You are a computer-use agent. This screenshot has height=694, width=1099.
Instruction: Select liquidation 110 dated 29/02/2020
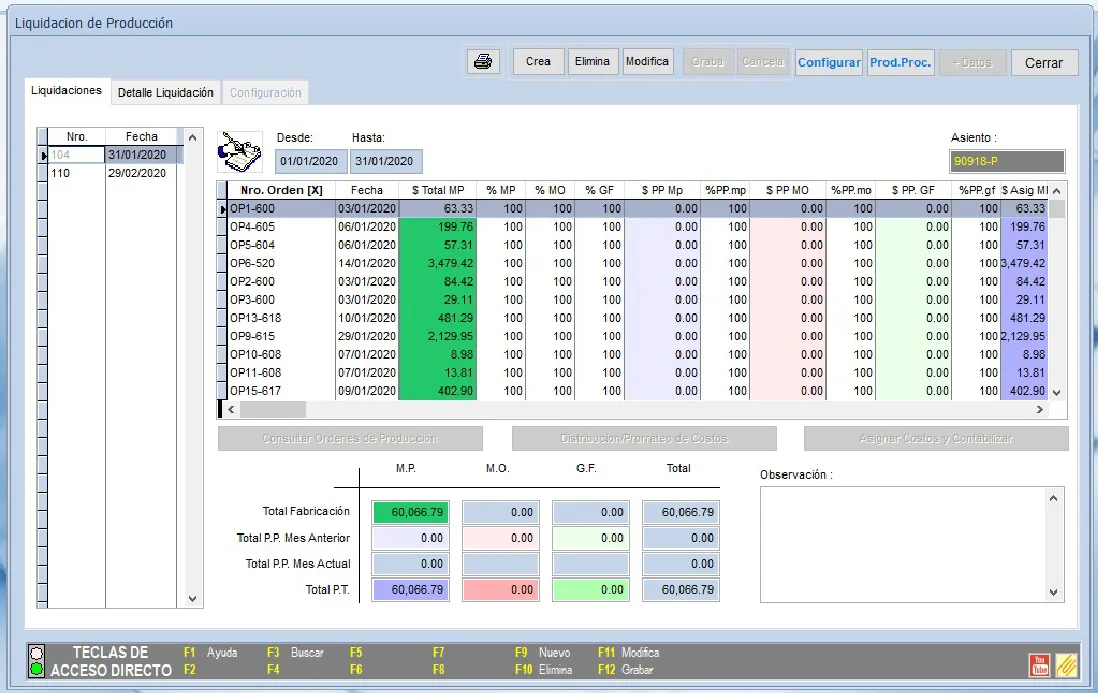pyautogui.click(x=111, y=173)
